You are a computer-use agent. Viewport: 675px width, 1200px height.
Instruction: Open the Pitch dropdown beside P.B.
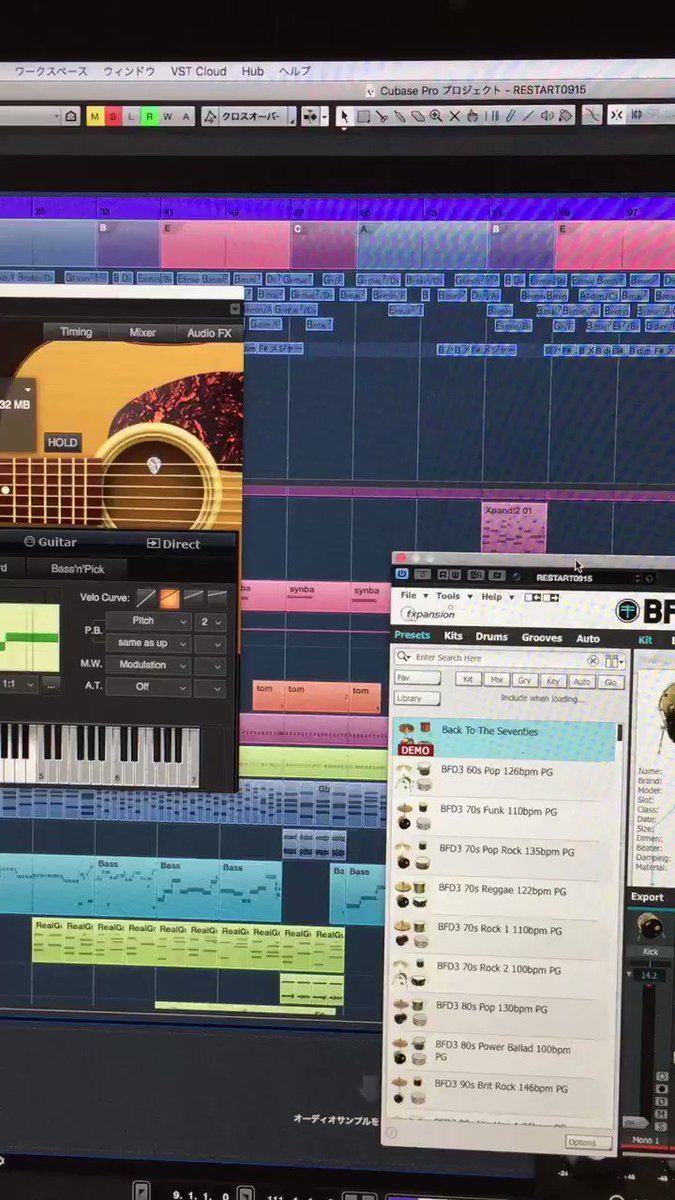pyautogui.click(x=149, y=621)
